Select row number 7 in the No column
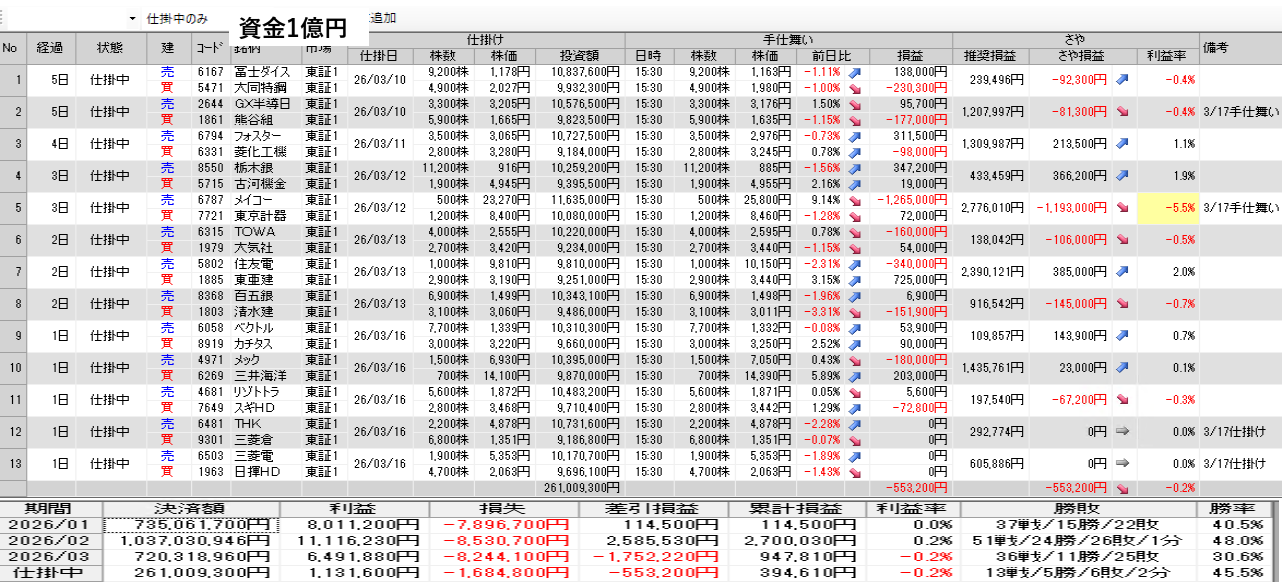 pyautogui.click(x=11, y=272)
